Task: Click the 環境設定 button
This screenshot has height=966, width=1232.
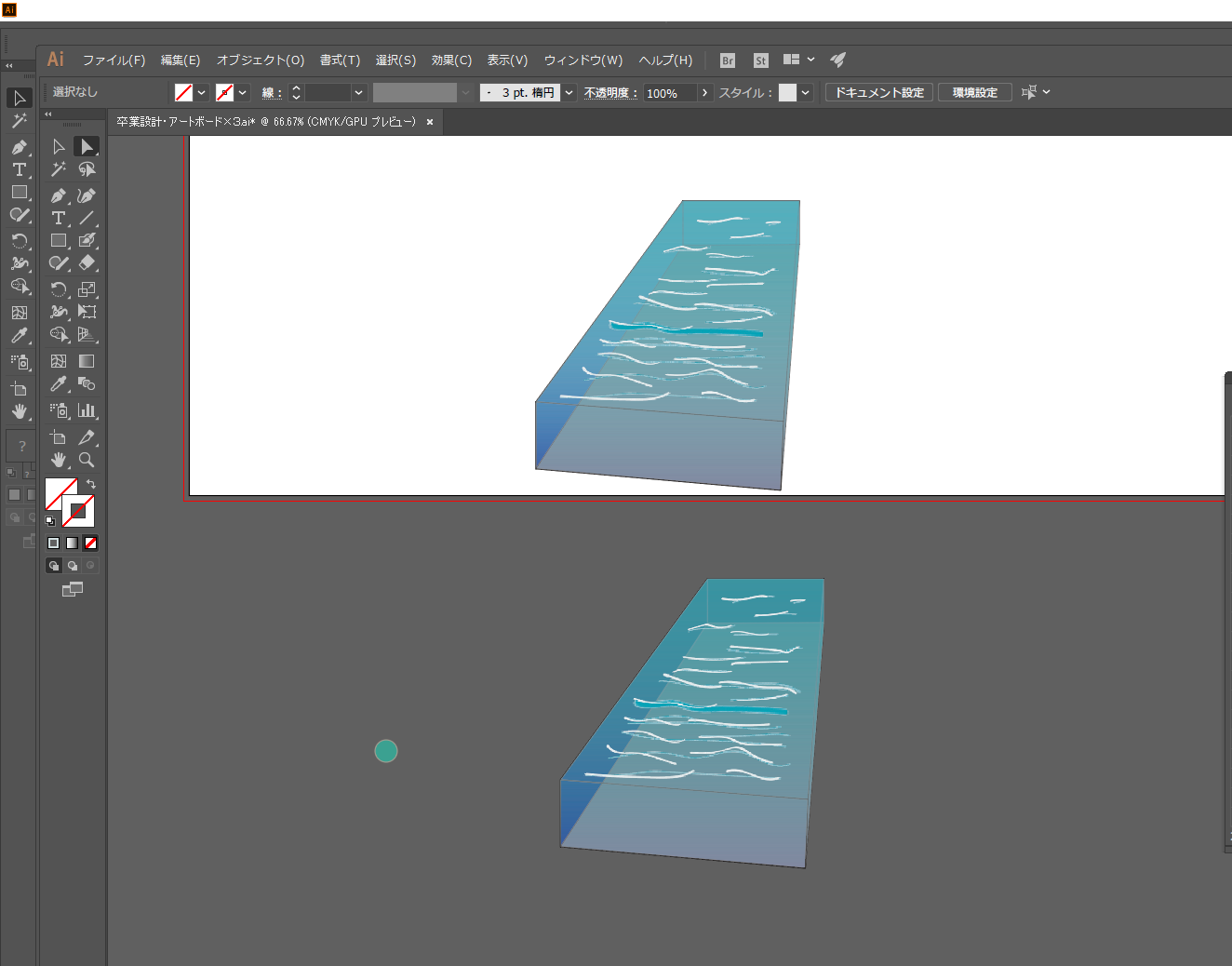Action: click(x=974, y=93)
